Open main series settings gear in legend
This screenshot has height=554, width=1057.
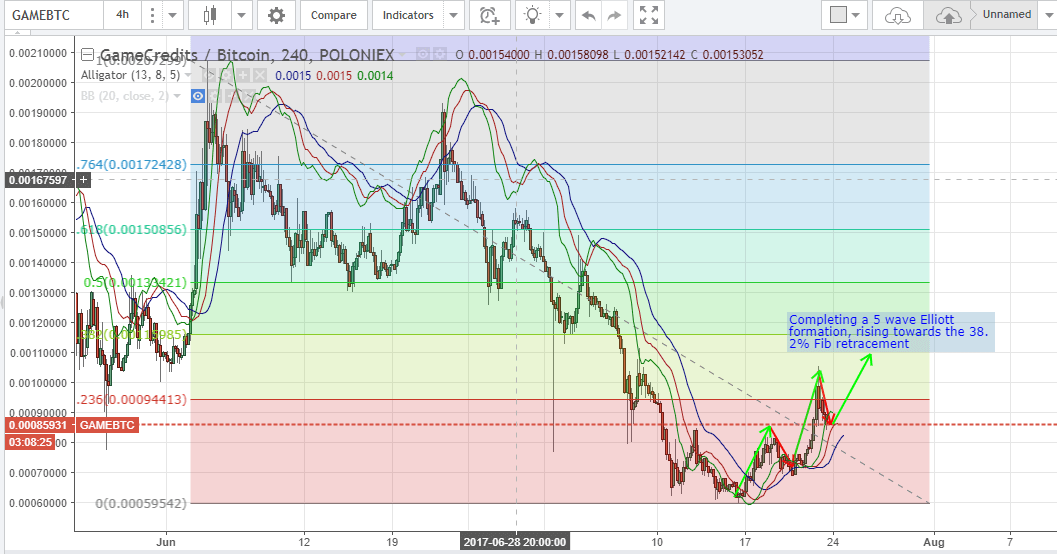(440, 54)
